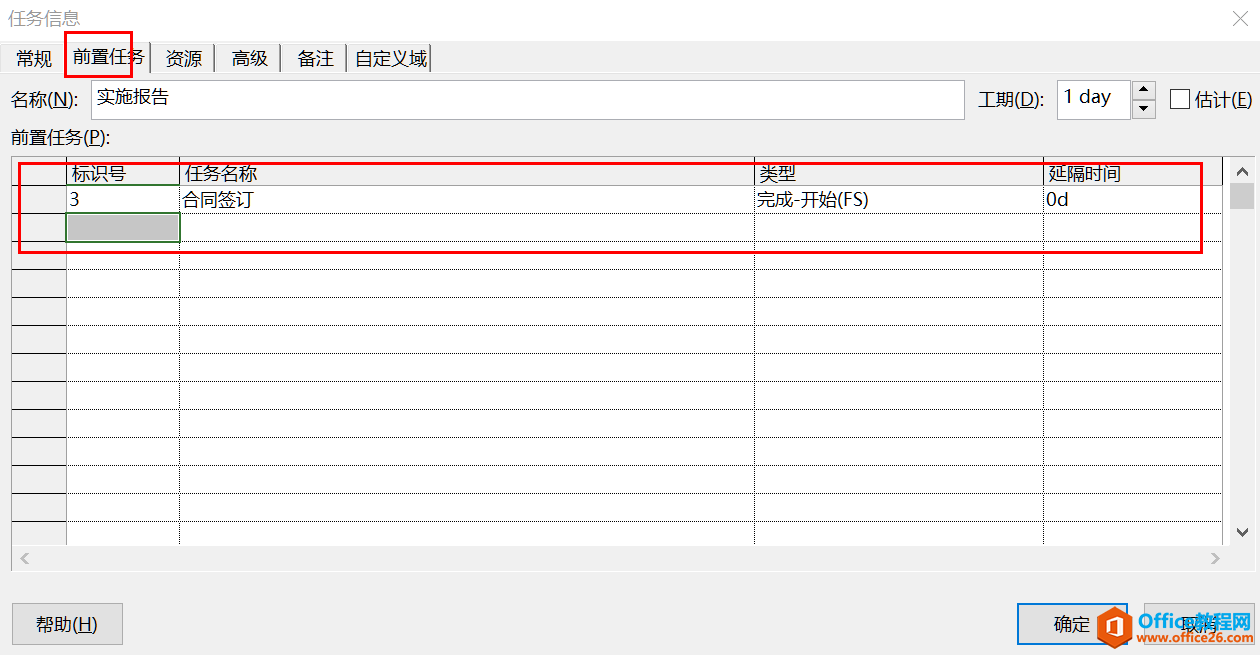Switch to the 高级 tab
The height and width of the screenshot is (655, 1260).
click(249, 59)
